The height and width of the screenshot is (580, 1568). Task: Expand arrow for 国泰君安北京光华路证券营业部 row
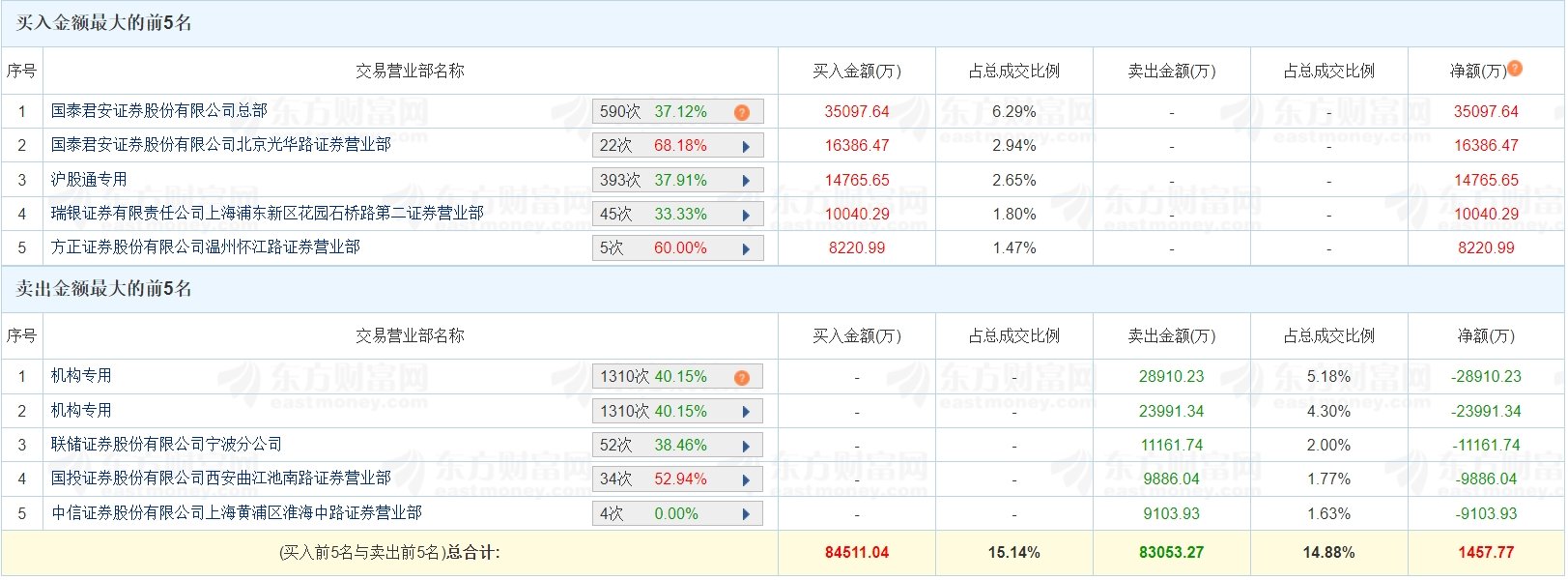click(746, 147)
